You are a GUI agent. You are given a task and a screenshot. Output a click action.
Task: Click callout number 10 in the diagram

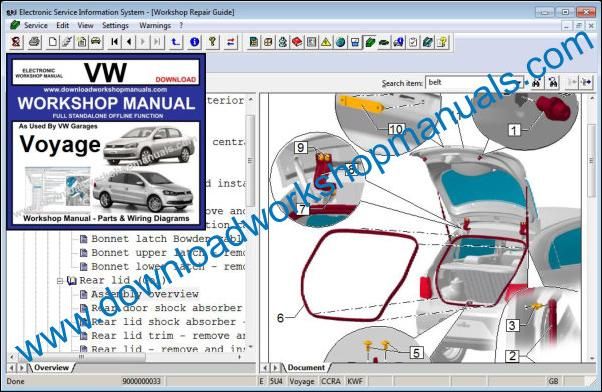[x=396, y=129]
